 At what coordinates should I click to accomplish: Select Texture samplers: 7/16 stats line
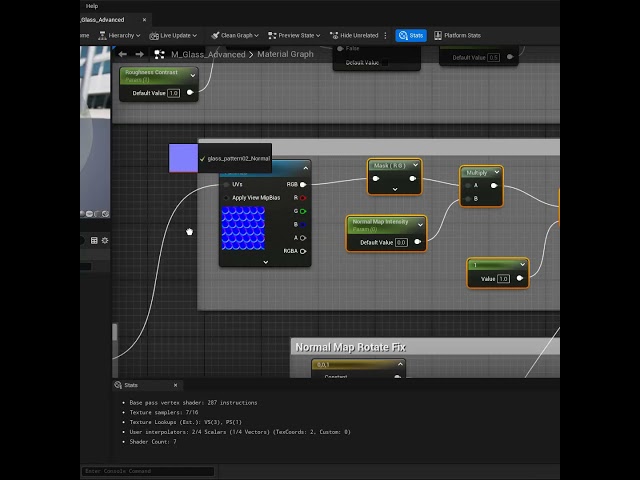164,412
